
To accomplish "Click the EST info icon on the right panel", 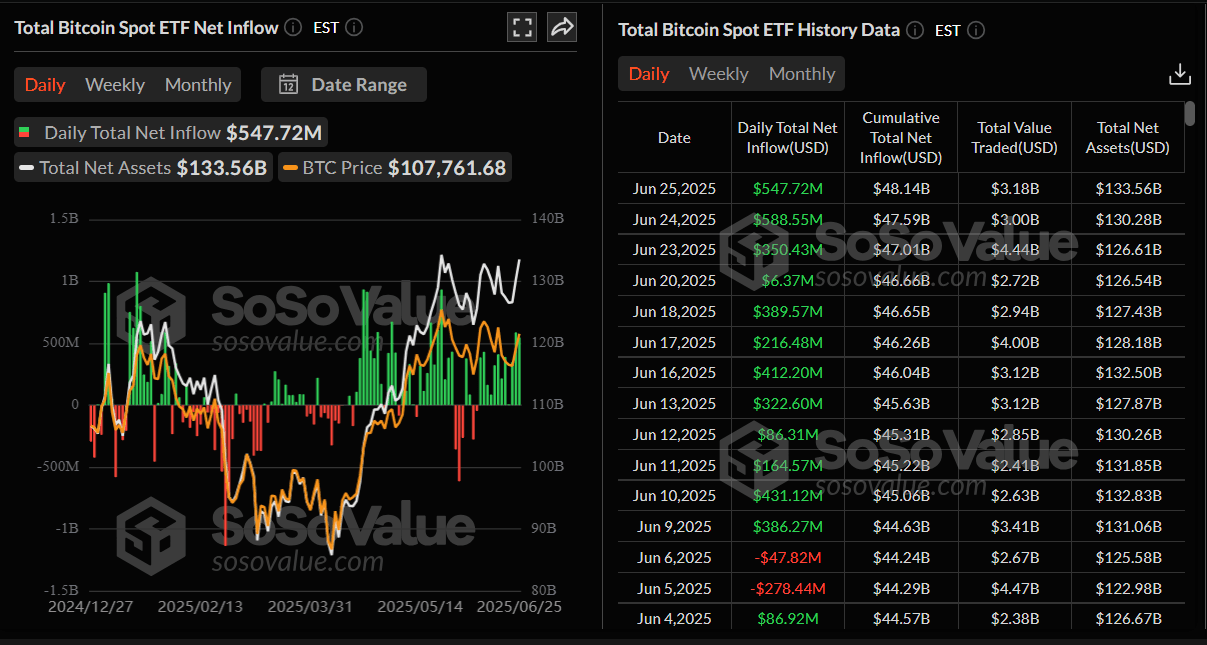I will pos(975,30).
